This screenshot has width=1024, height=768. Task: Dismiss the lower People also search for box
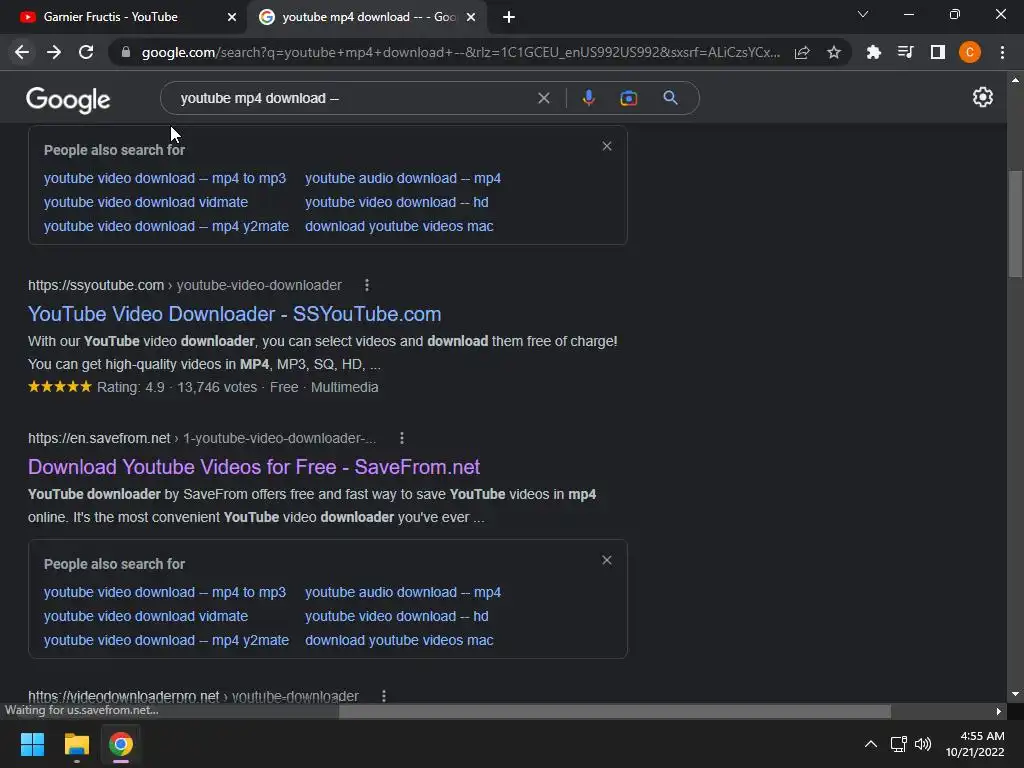click(x=607, y=560)
